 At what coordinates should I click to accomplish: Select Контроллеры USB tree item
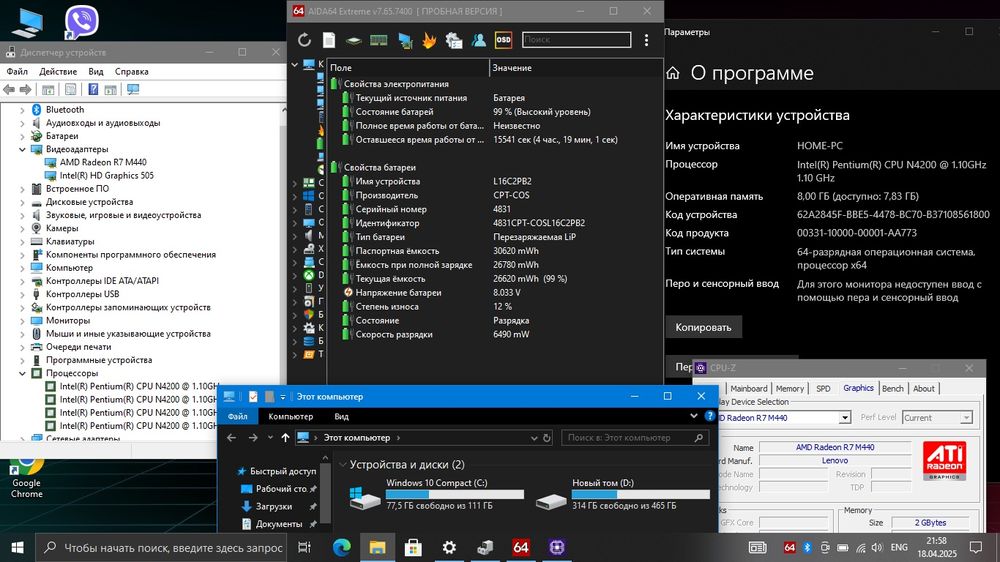click(82, 294)
